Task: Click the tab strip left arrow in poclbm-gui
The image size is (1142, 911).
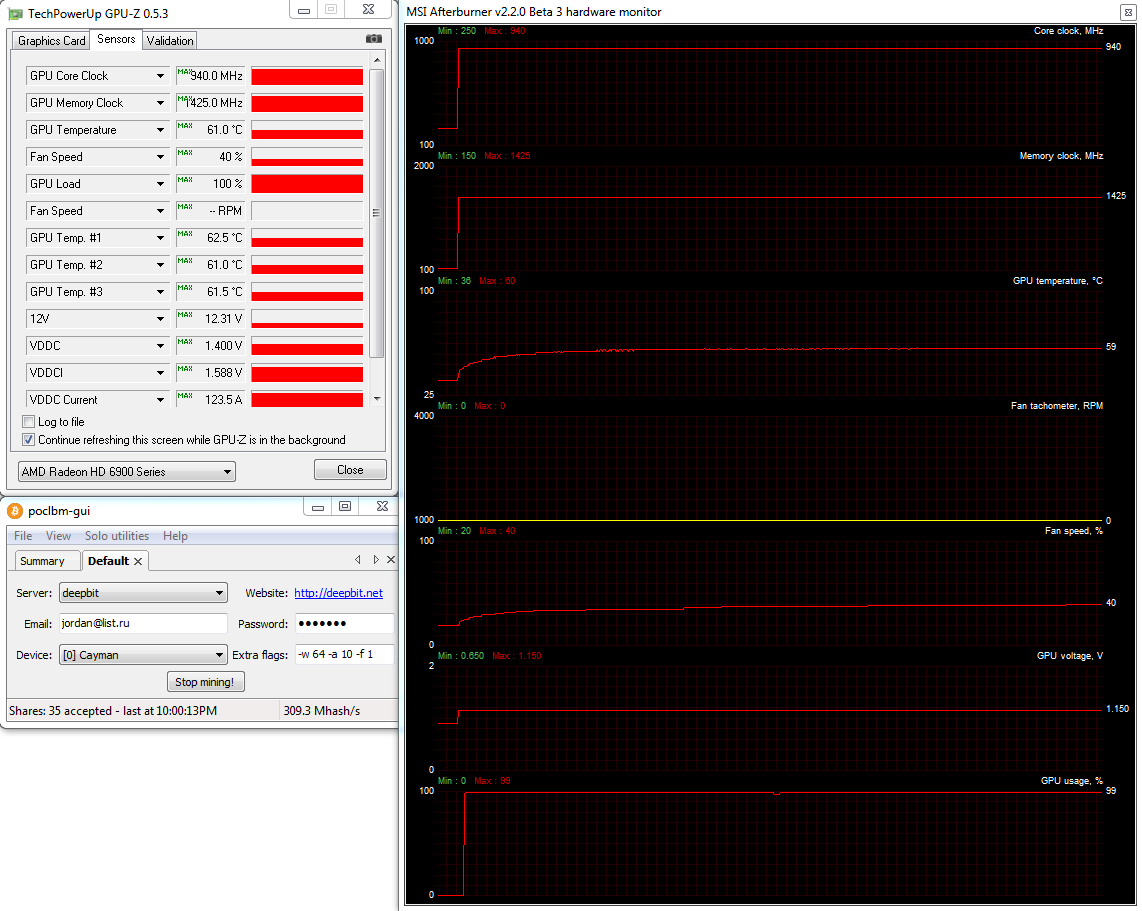Action: tap(358, 559)
